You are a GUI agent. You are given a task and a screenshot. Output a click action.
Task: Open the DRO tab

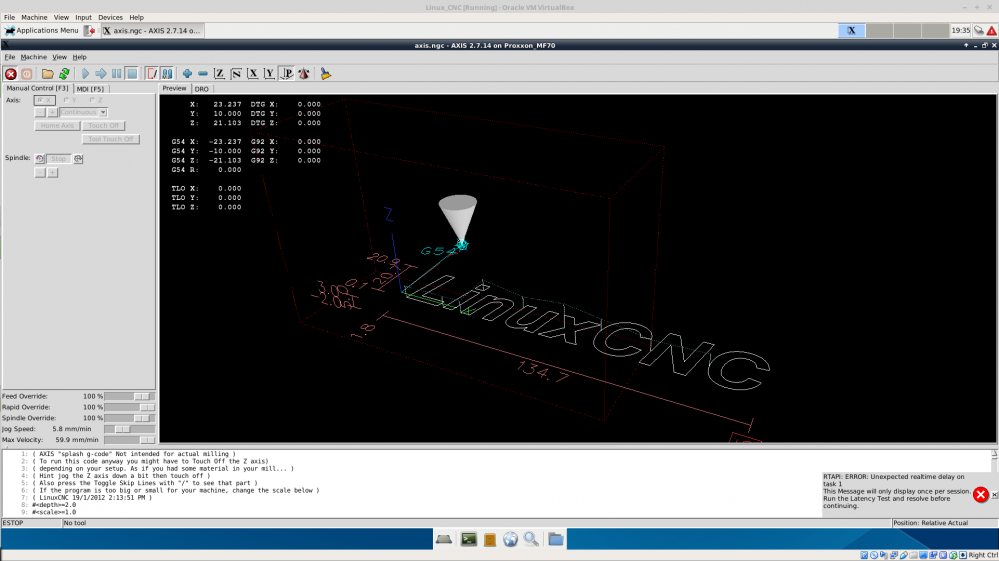201,89
